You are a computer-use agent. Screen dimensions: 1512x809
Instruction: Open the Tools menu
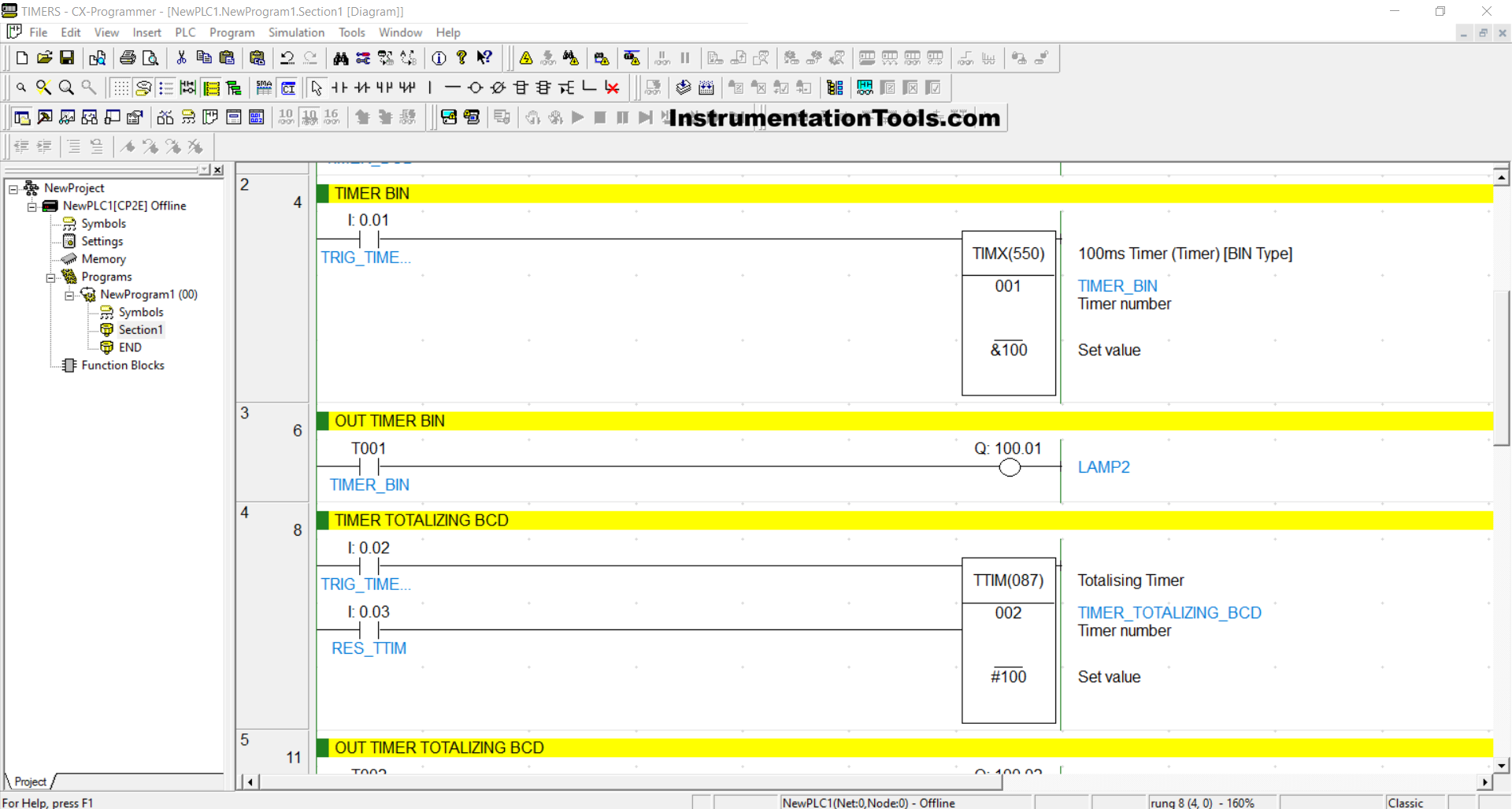pyautogui.click(x=351, y=32)
